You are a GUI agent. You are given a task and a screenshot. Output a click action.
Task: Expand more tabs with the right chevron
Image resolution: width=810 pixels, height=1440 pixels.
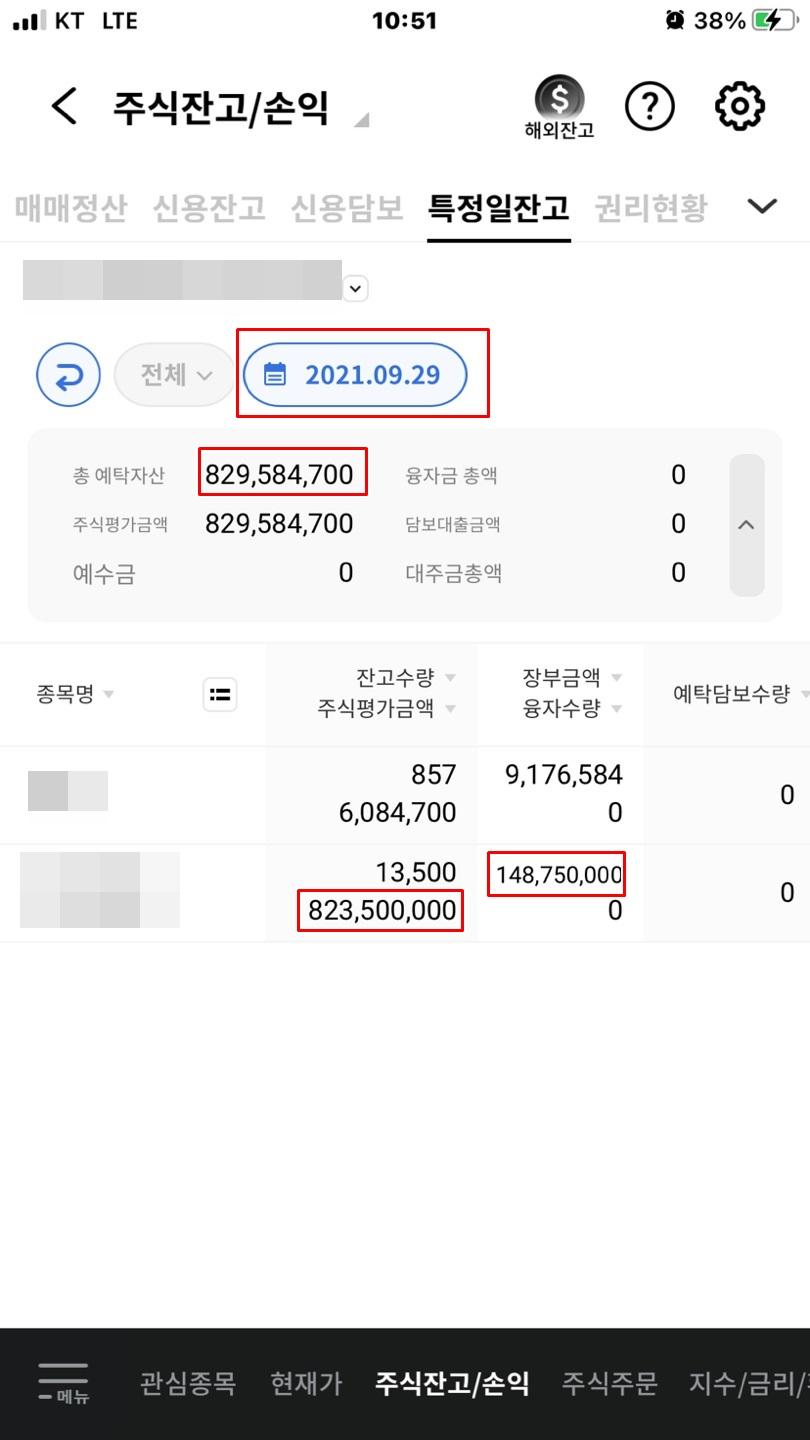[763, 207]
